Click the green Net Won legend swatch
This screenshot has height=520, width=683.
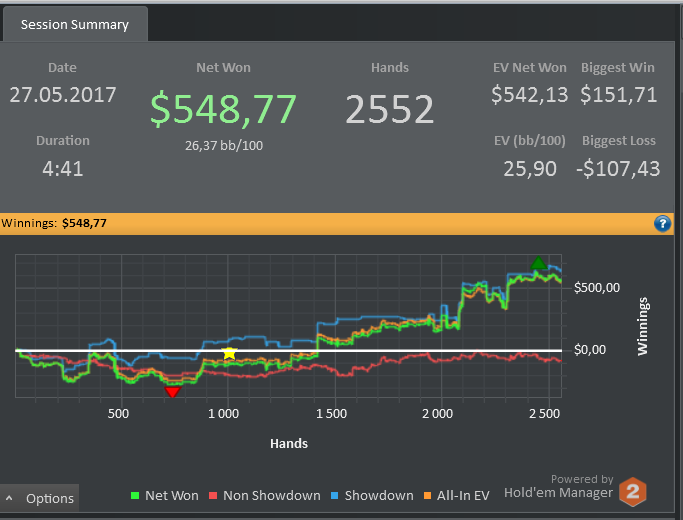click(135, 495)
